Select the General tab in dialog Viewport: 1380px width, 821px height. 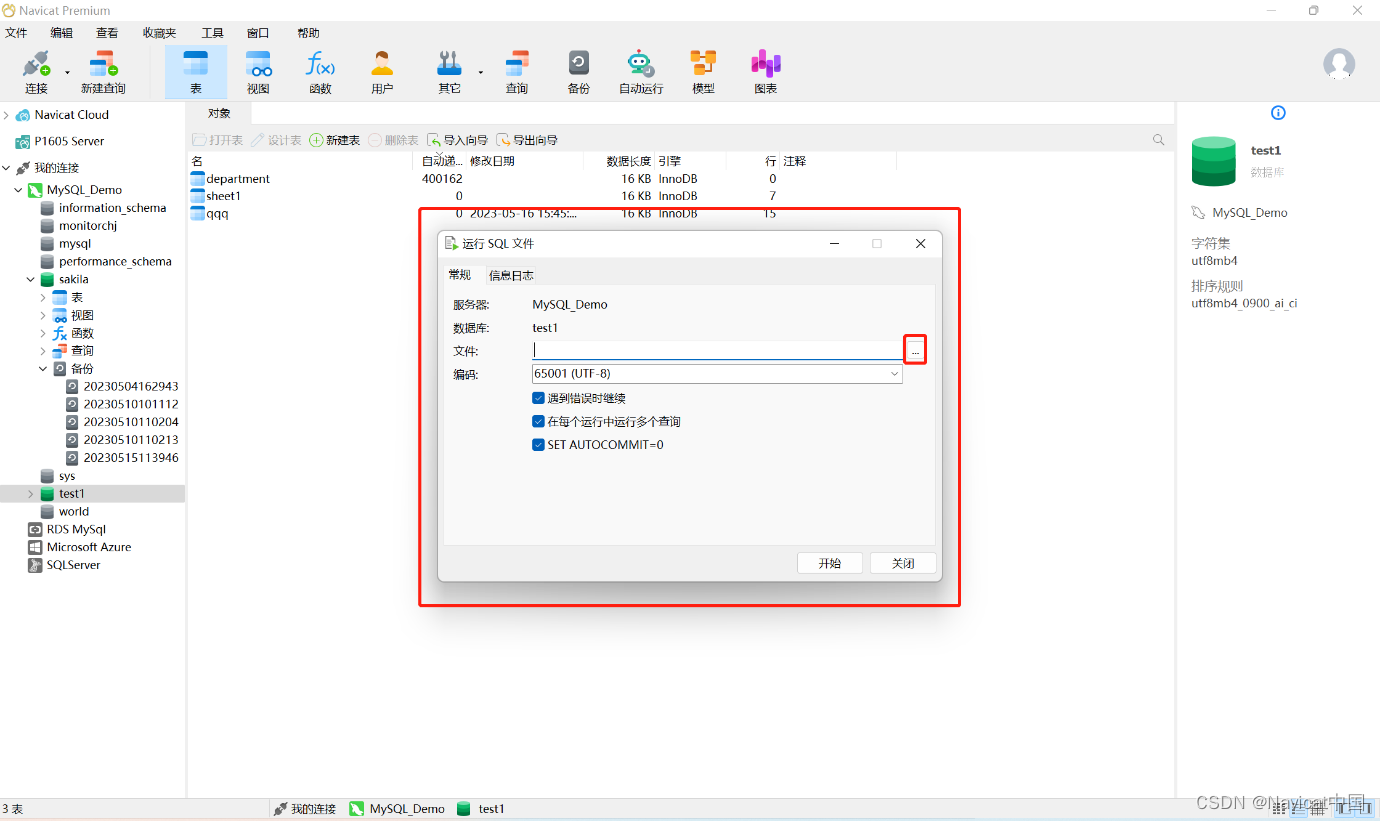click(x=459, y=275)
